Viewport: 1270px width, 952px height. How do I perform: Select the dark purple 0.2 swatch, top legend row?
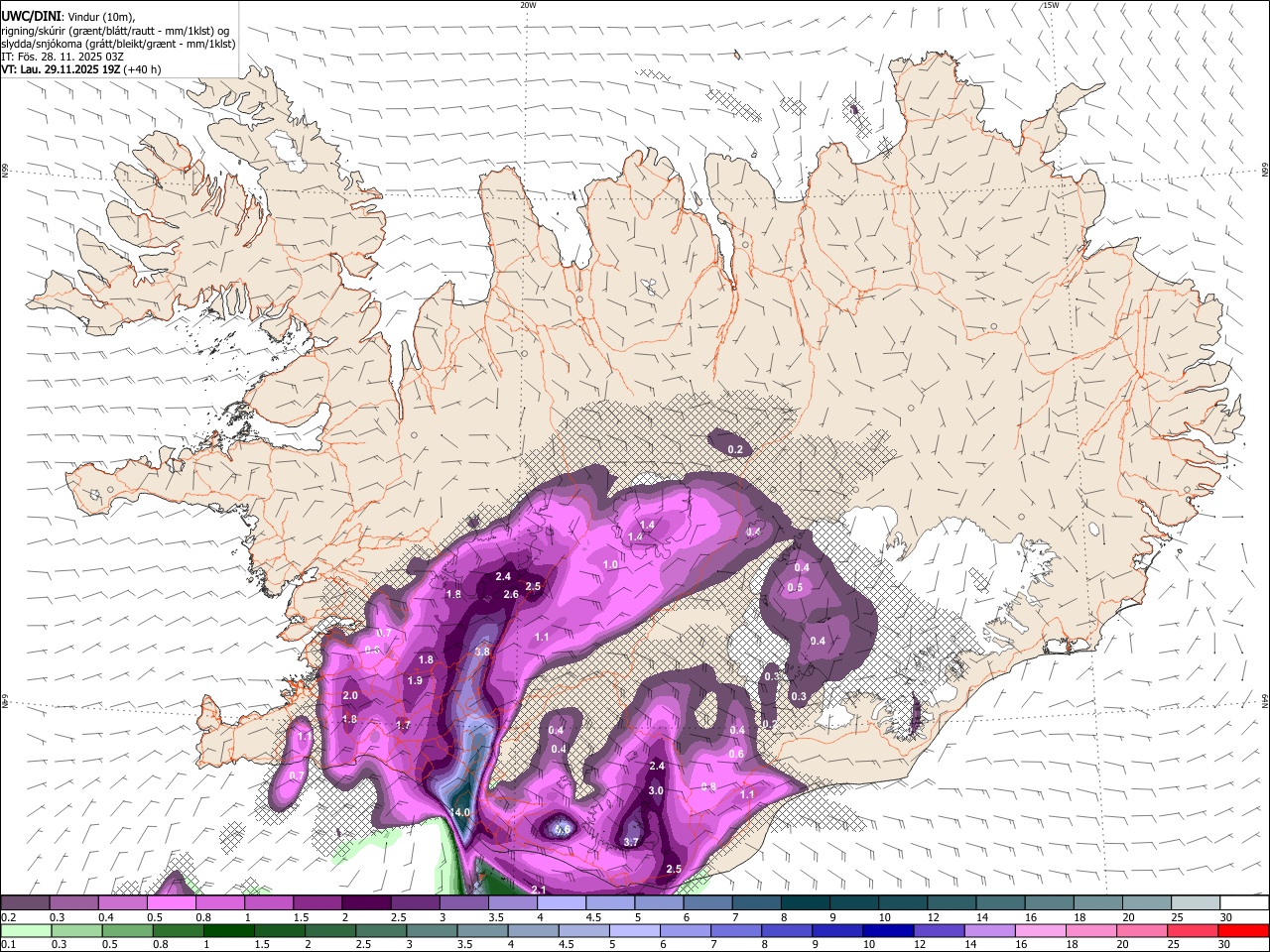[25, 903]
